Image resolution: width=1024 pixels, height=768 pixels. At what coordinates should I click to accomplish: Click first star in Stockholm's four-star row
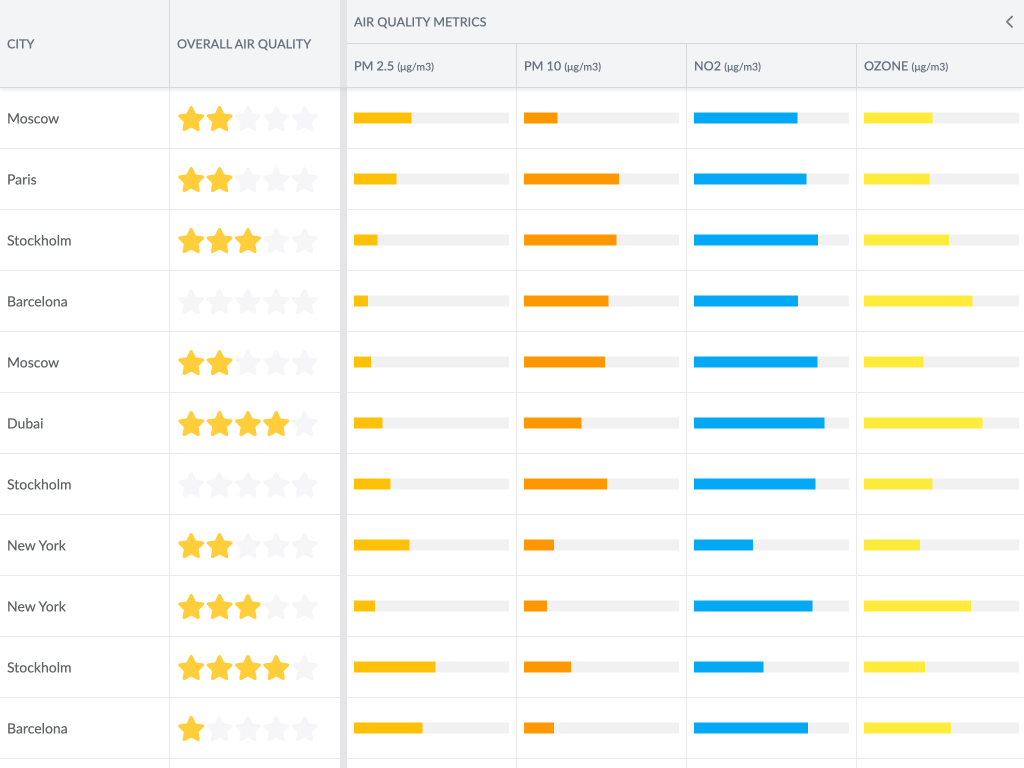191,667
